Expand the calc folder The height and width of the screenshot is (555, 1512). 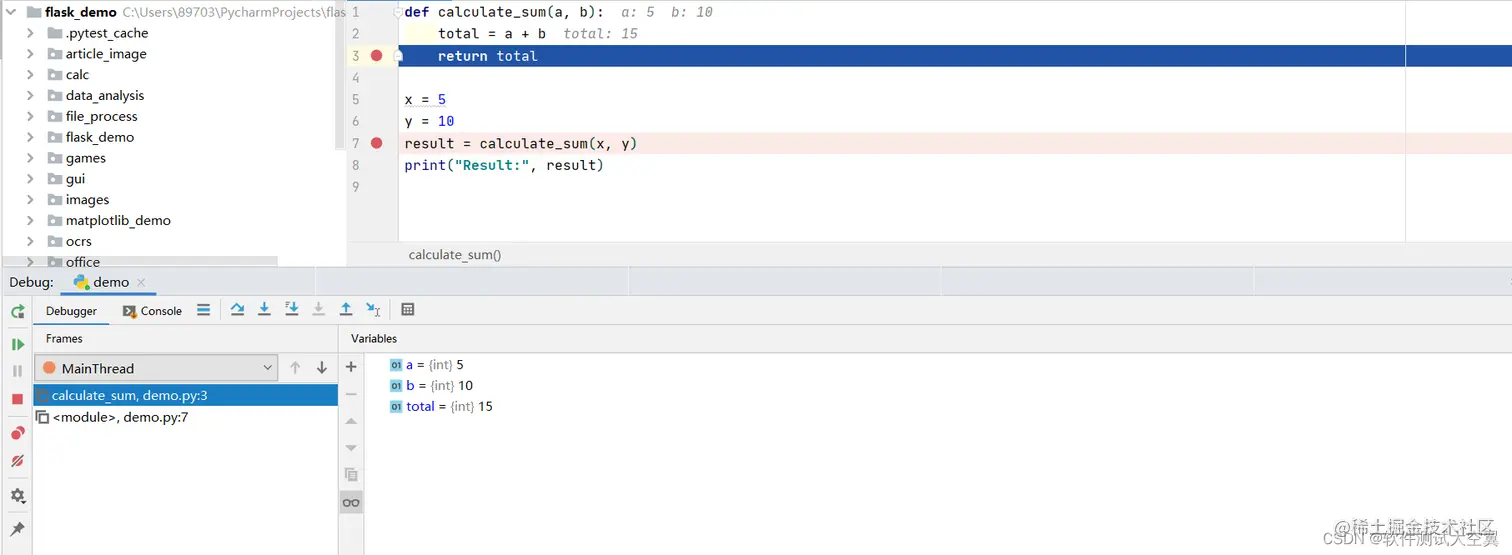30,75
